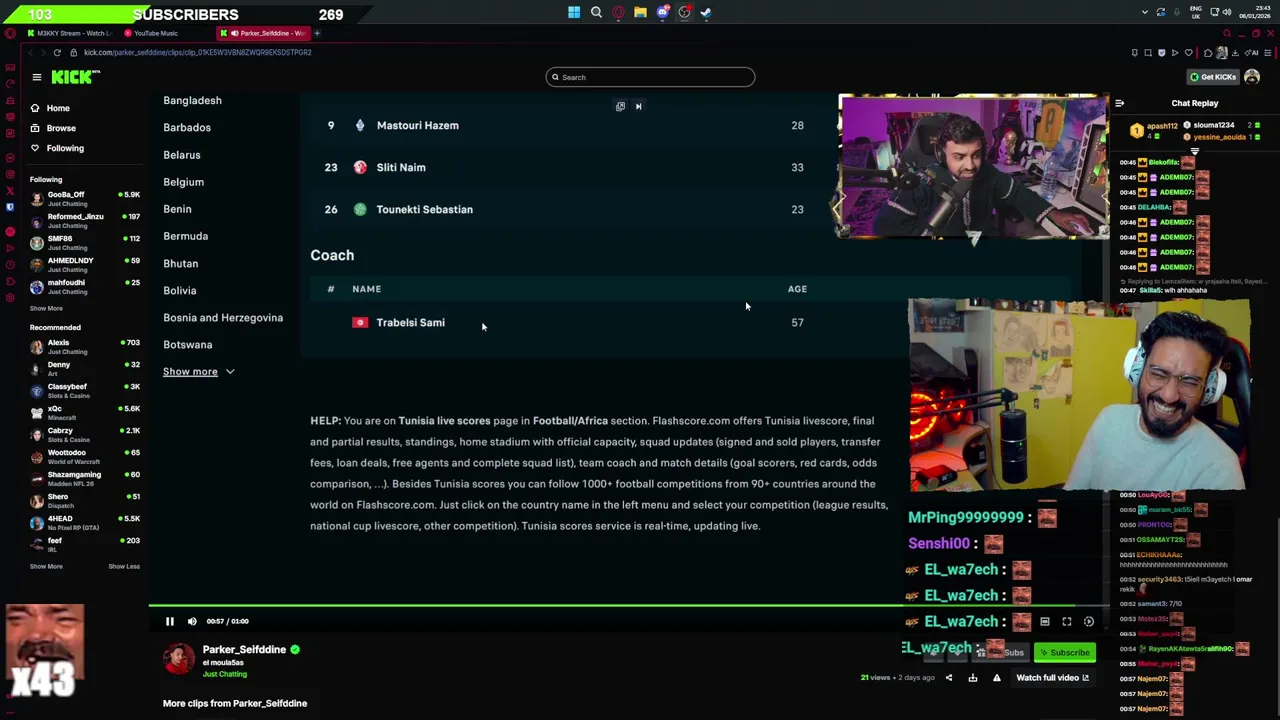Click the address bar URL

(x=197, y=52)
